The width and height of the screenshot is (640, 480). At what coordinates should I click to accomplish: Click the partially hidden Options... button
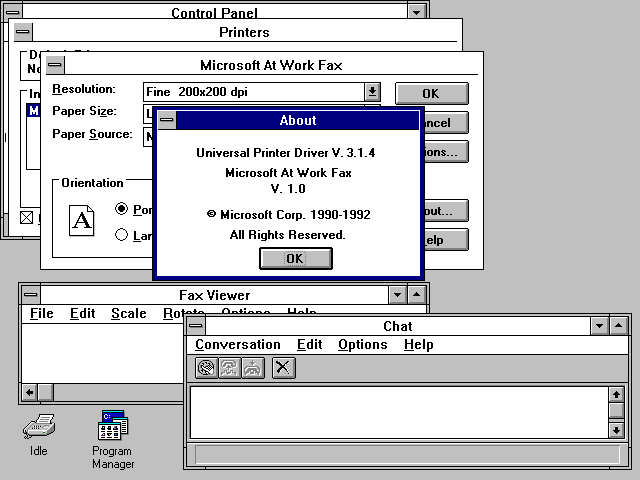(x=446, y=152)
